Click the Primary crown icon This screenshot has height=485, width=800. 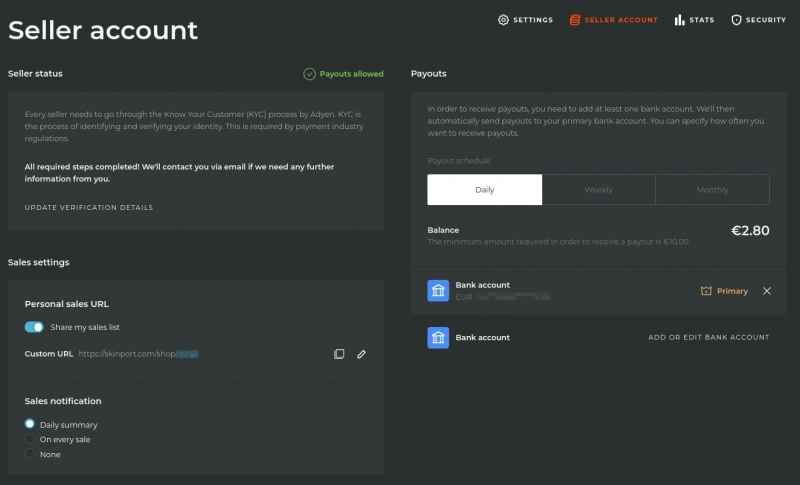tap(706, 291)
